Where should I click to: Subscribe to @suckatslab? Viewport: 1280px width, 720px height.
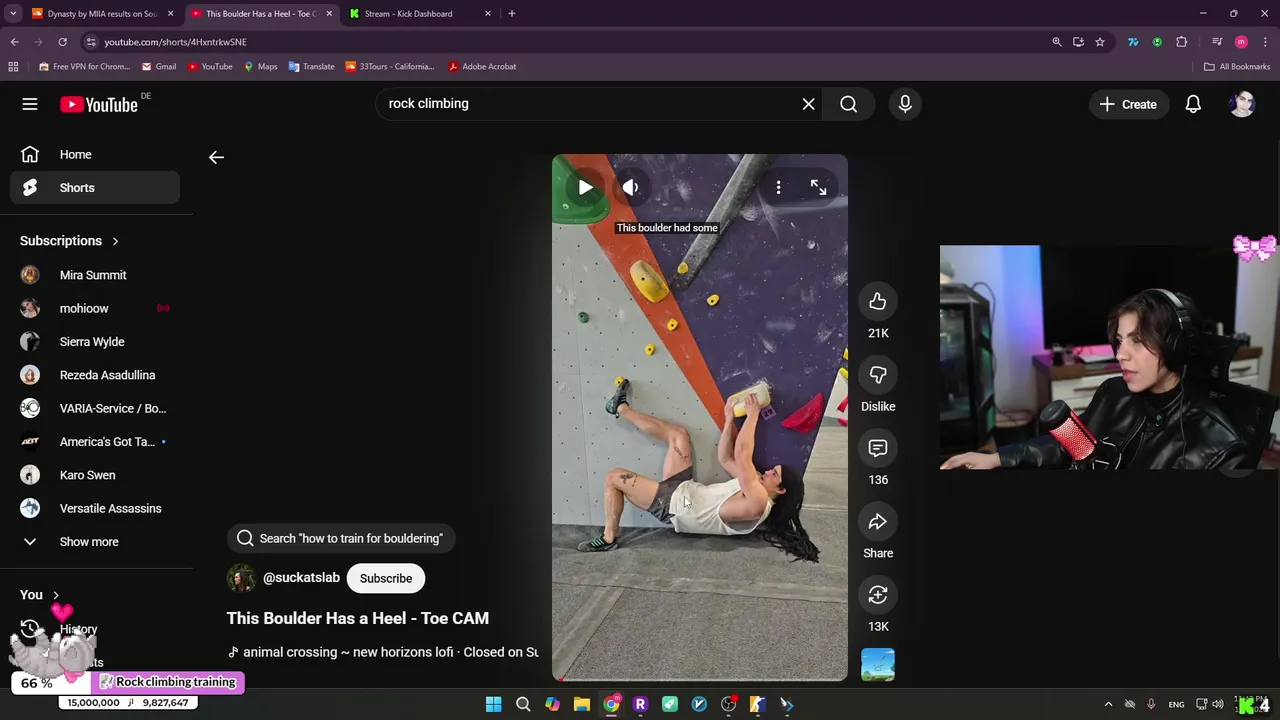386,578
